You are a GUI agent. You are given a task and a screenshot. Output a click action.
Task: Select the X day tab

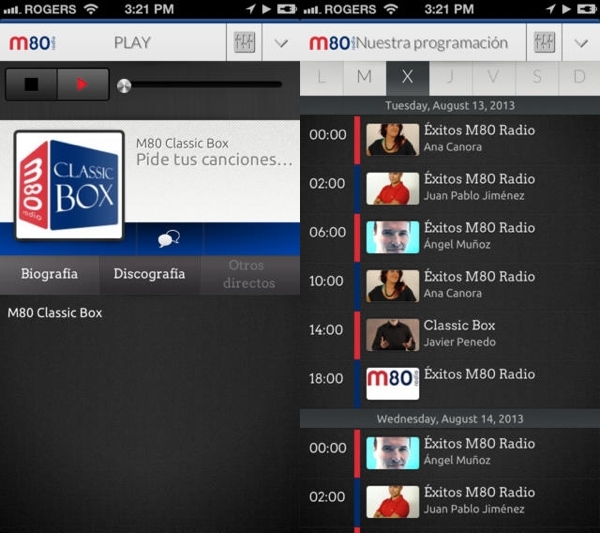408,78
